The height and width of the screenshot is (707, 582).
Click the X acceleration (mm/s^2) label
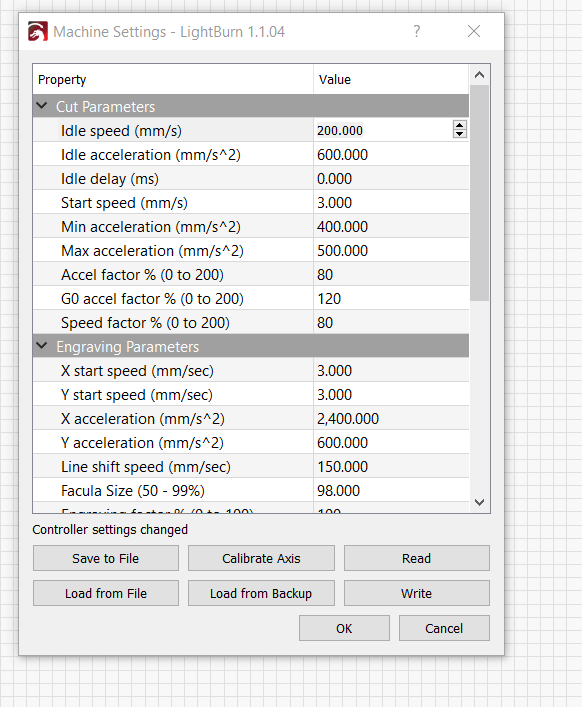pos(142,418)
